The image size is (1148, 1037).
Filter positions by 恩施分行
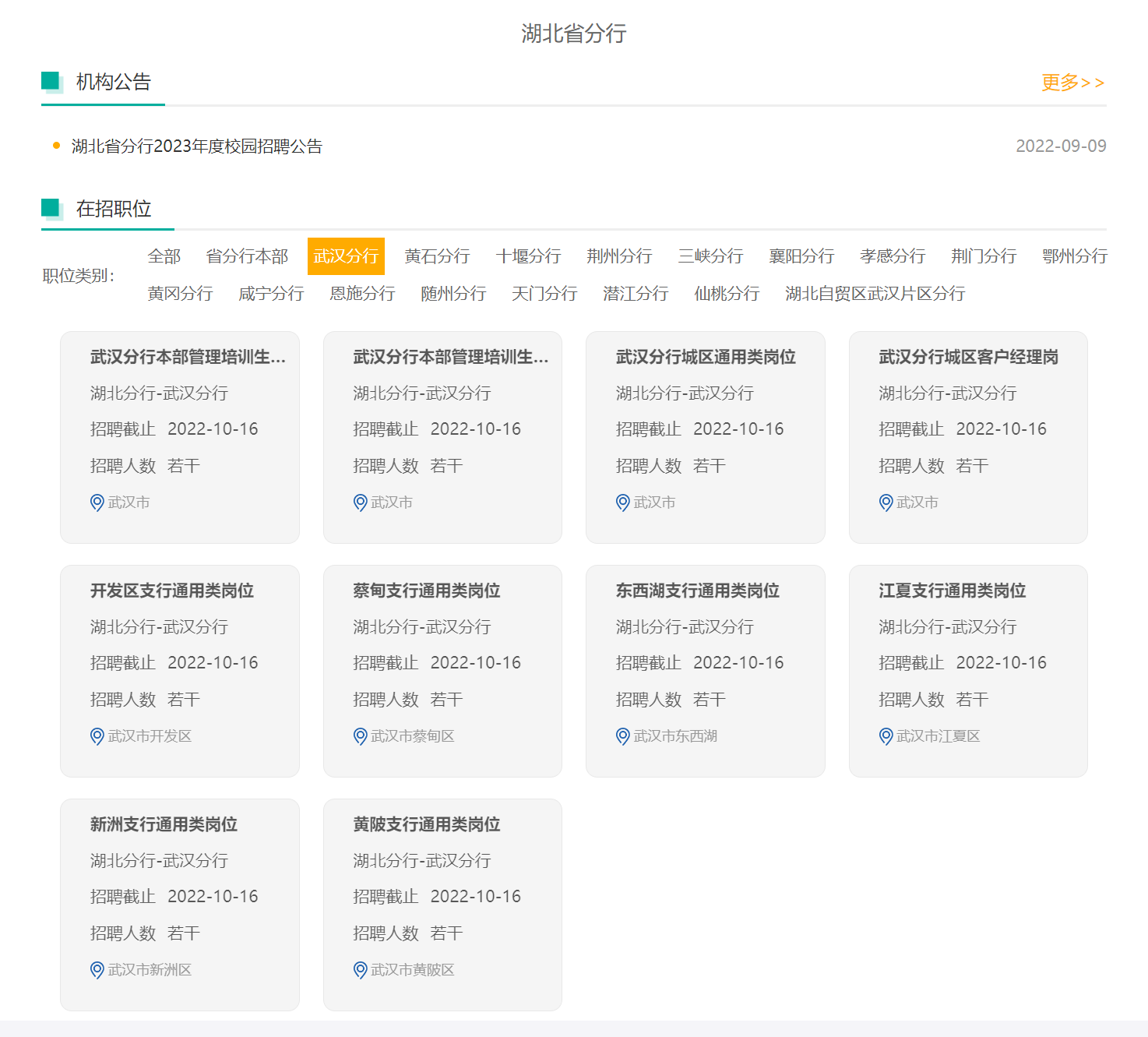(362, 294)
